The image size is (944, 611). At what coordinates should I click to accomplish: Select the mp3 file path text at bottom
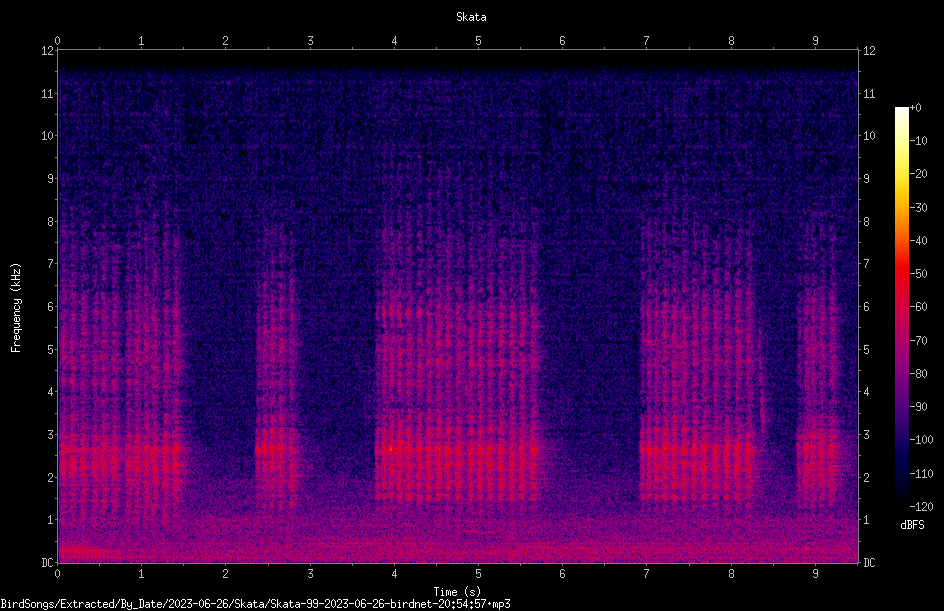click(x=255, y=604)
